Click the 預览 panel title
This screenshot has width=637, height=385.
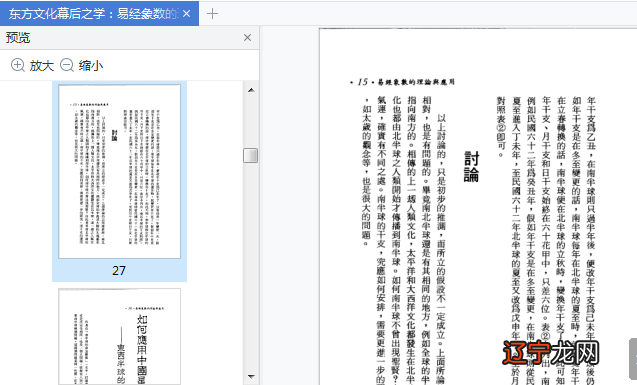18,38
